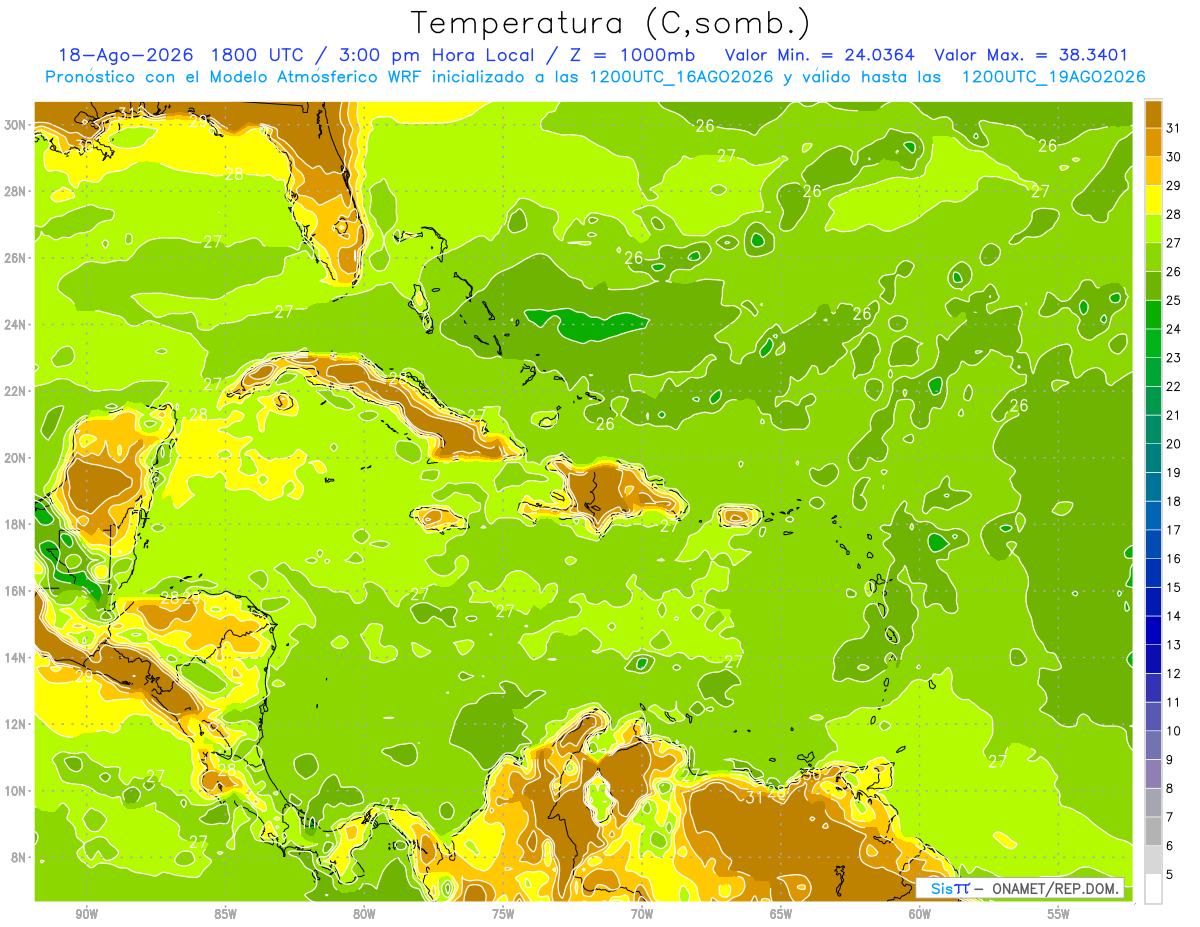Viewport: 1200px width, 927px height.
Task: Click the '30N' latitude axis label
Action: pos(16,125)
